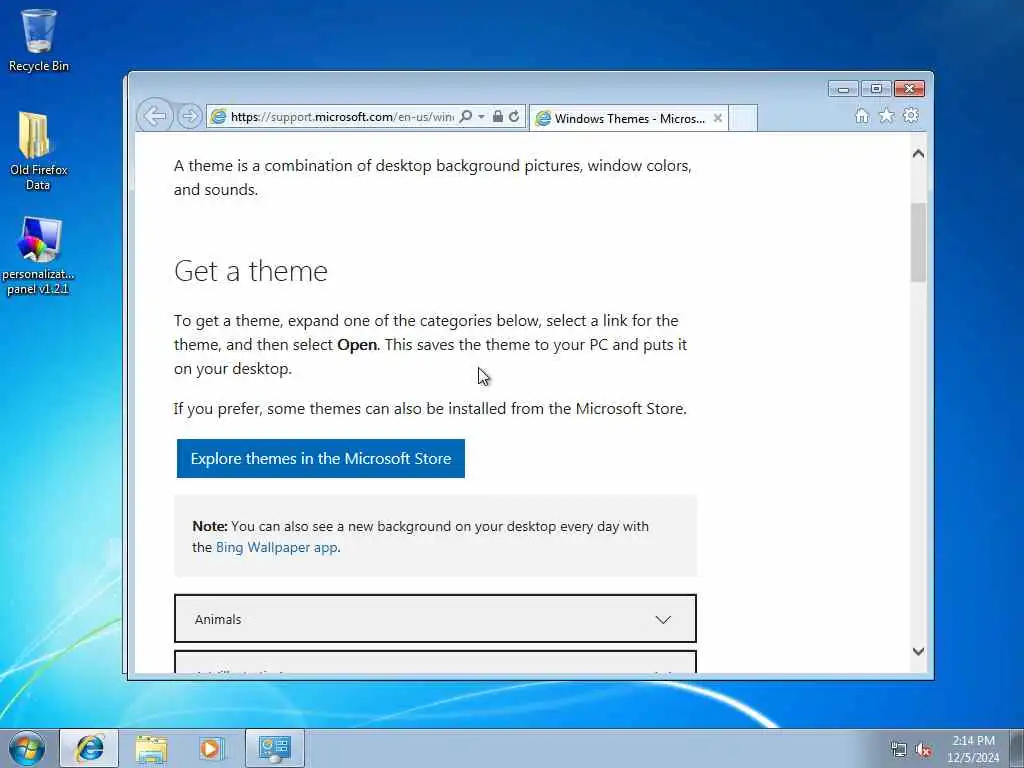Open the Bing Wallpaper app link

coord(277,547)
